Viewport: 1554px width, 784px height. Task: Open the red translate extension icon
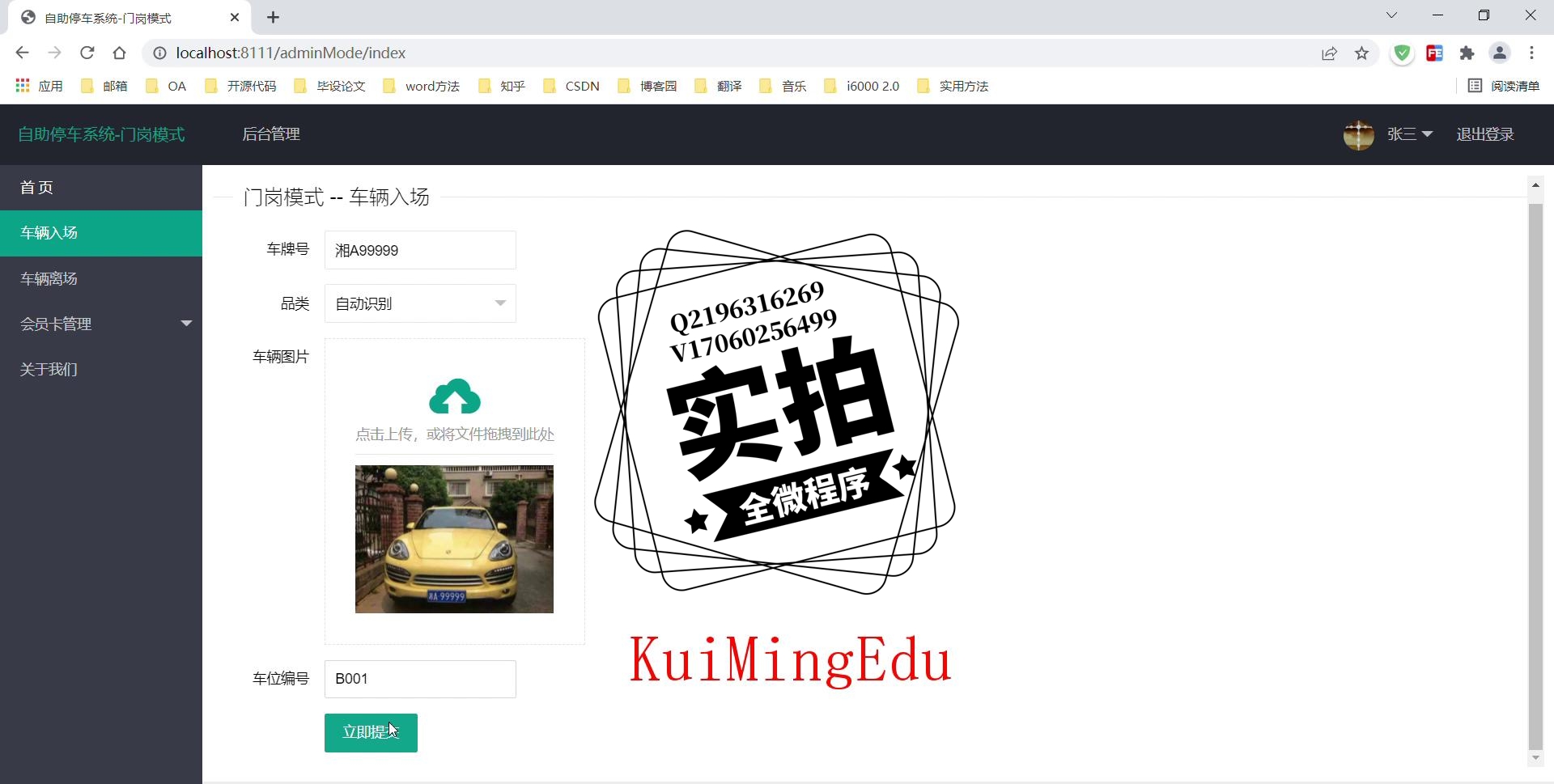pyautogui.click(x=1435, y=53)
